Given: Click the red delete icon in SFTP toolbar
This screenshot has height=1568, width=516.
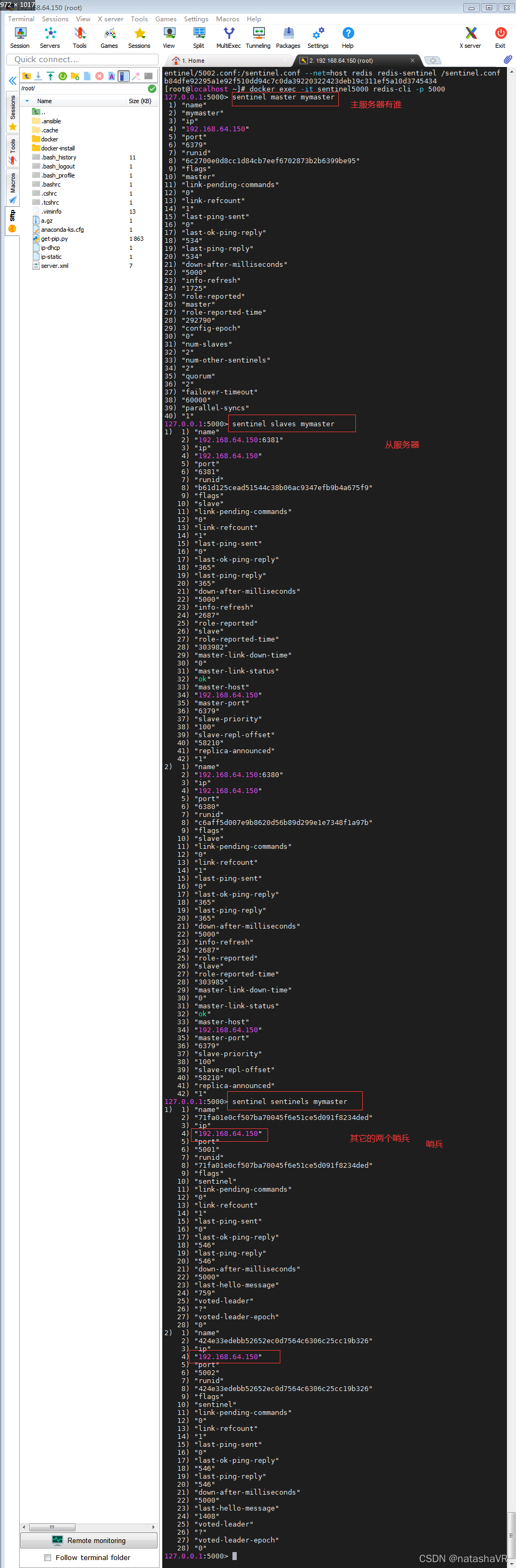Looking at the screenshot, I should coord(99,76).
